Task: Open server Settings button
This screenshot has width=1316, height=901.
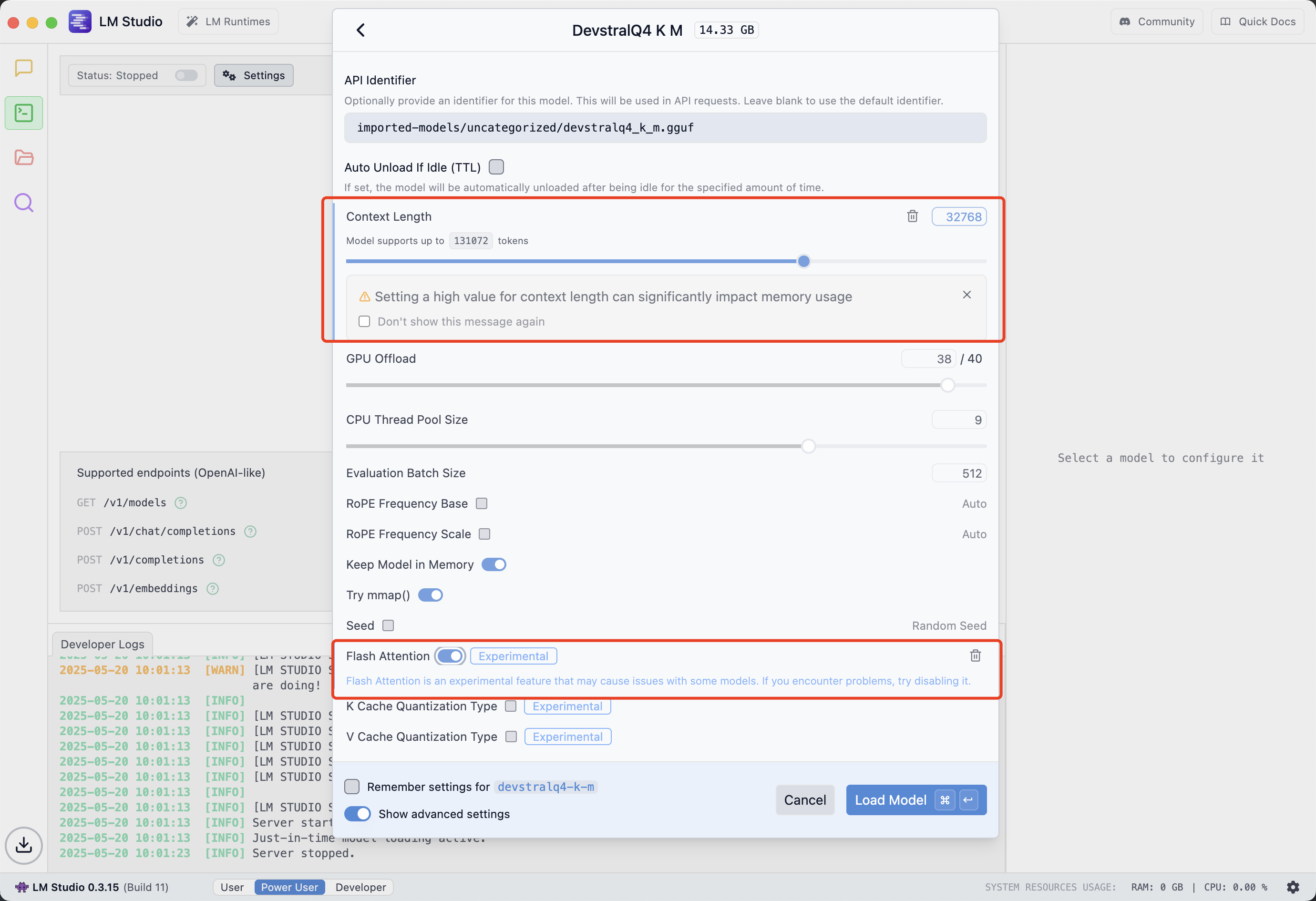Action: [254, 75]
